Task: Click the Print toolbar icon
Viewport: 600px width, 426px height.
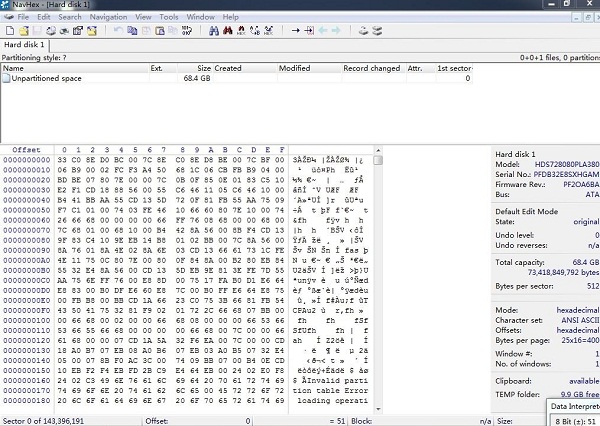Action: (x=51, y=31)
